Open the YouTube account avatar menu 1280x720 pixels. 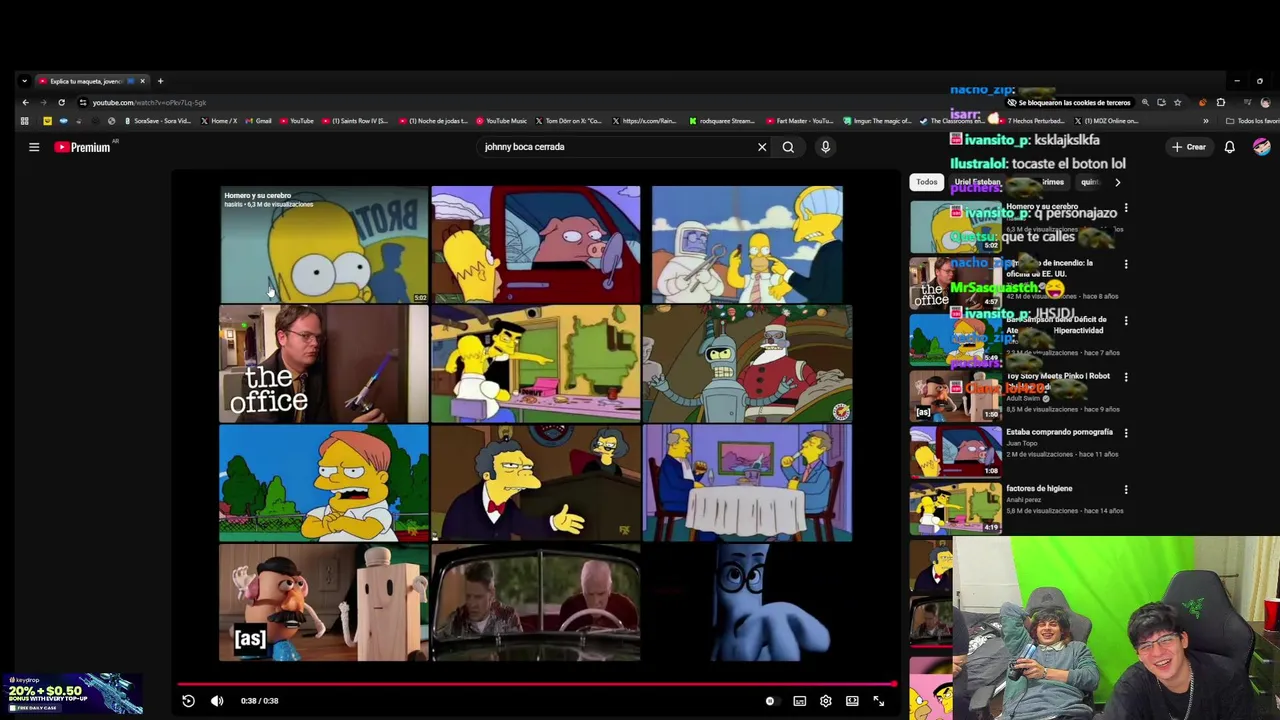[x=1262, y=147]
